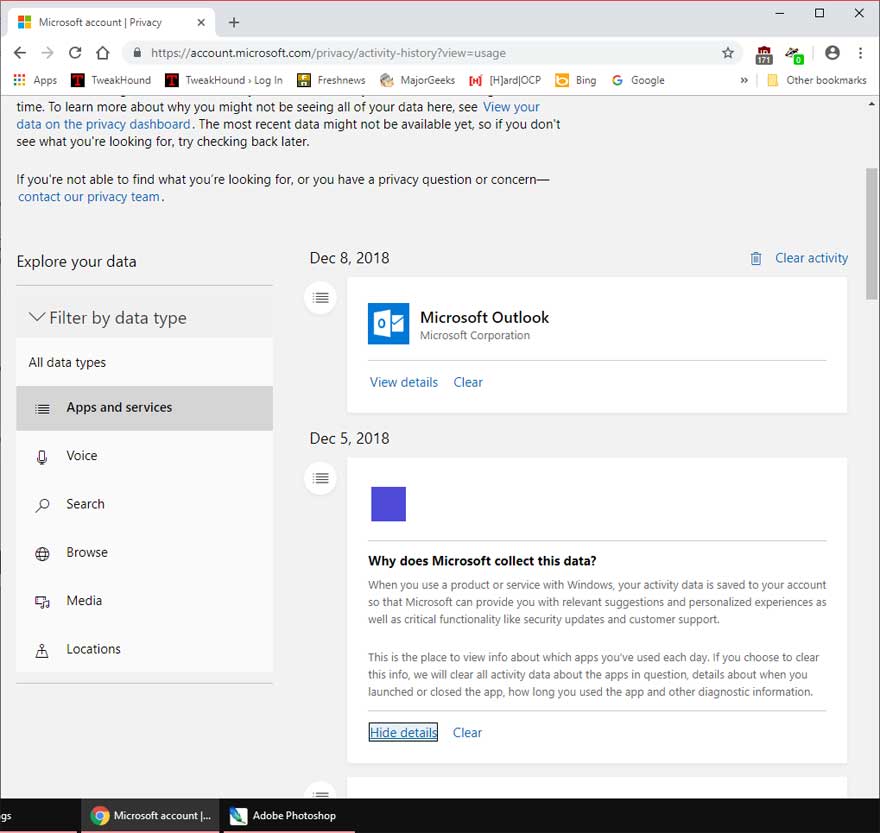Open the Bing bookmark
Image resolution: width=880 pixels, height=833 pixels.
[575, 80]
